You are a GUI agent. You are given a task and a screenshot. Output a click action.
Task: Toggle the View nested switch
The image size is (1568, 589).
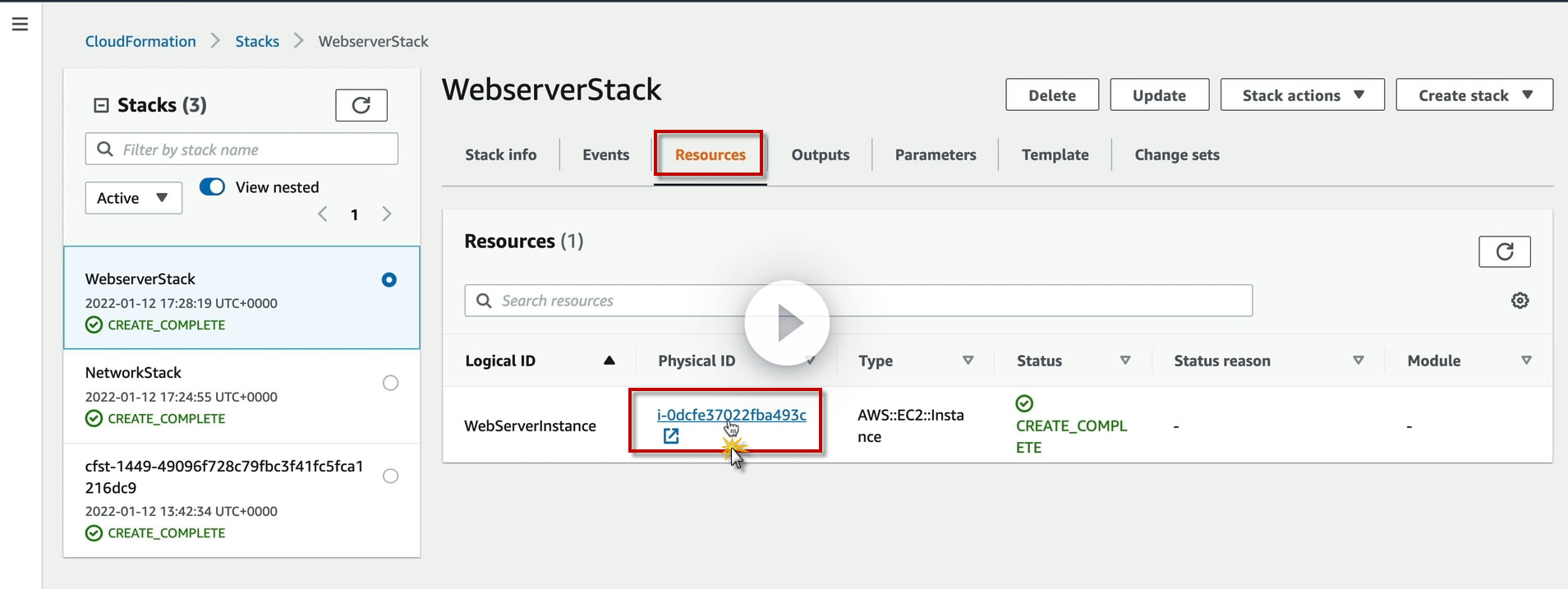click(x=212, y=187)
